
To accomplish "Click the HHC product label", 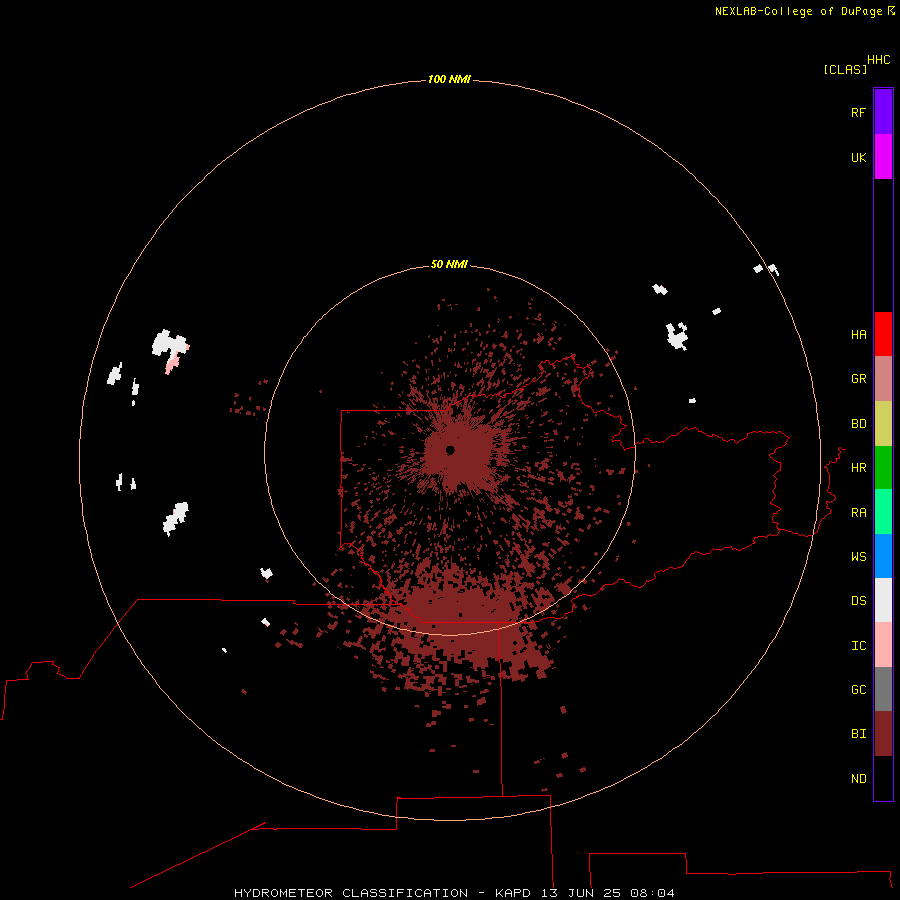I will pos(878,60).
